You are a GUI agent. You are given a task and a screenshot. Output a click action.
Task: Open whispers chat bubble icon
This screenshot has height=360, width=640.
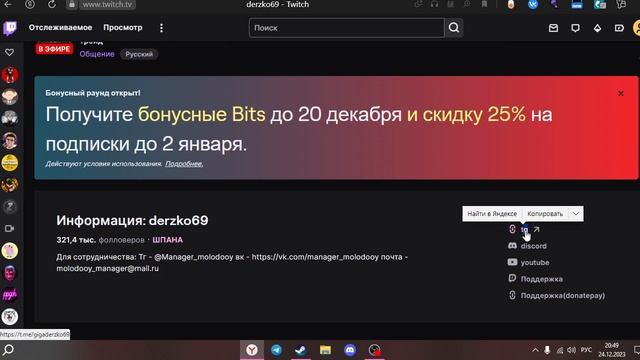[x=576, y=28]
